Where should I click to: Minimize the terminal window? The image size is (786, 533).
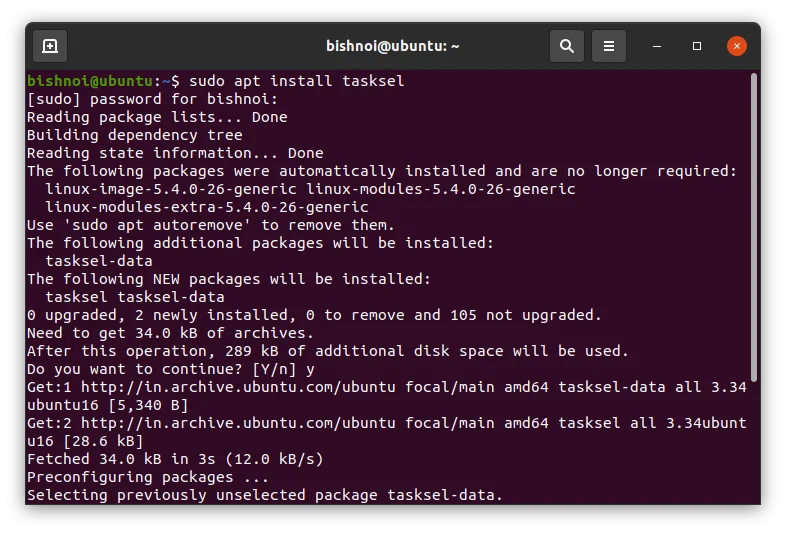[x=657, y=46]
